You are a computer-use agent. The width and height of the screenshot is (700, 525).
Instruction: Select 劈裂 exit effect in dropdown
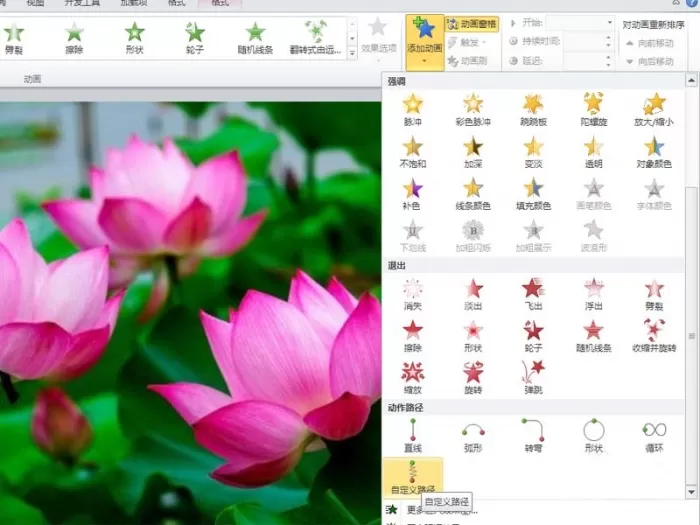point(654,294)
